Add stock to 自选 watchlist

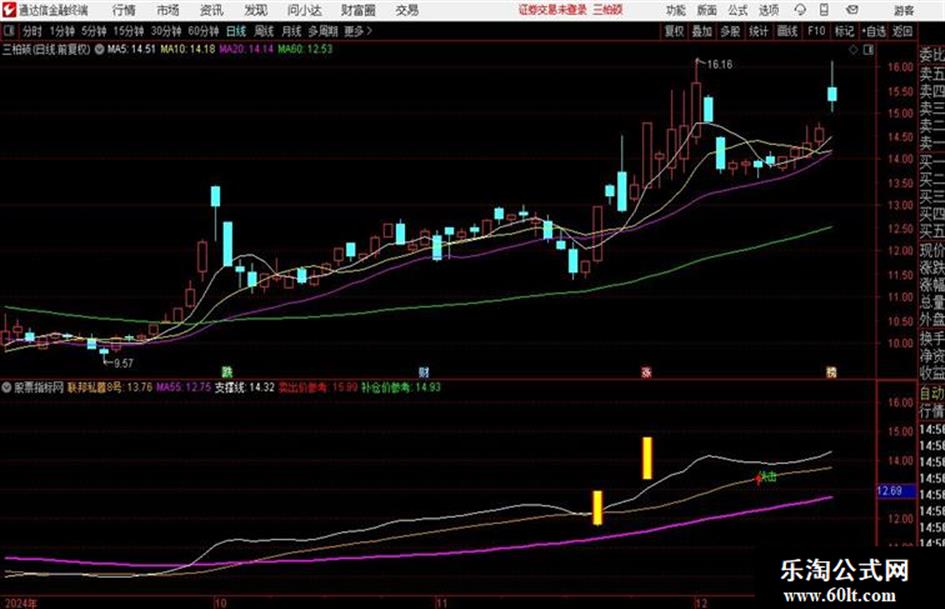pyautogui.click(x=874, y=31)
